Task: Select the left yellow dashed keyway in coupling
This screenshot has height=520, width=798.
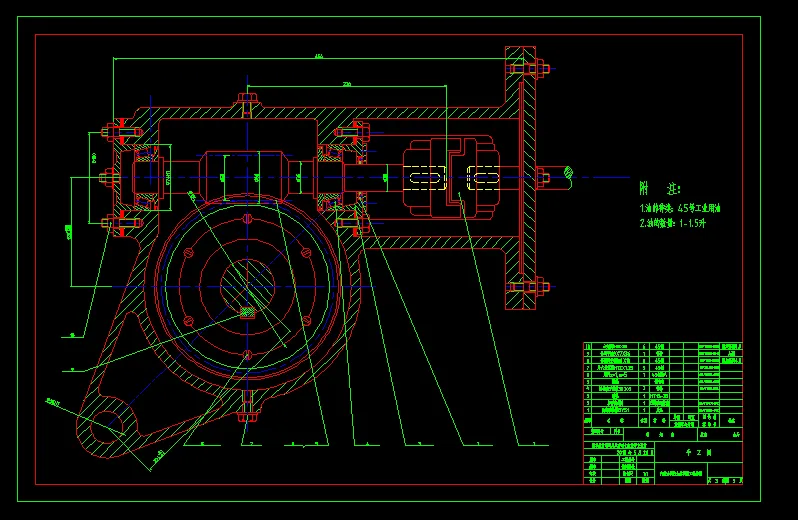Action: [x=425, y=178]
